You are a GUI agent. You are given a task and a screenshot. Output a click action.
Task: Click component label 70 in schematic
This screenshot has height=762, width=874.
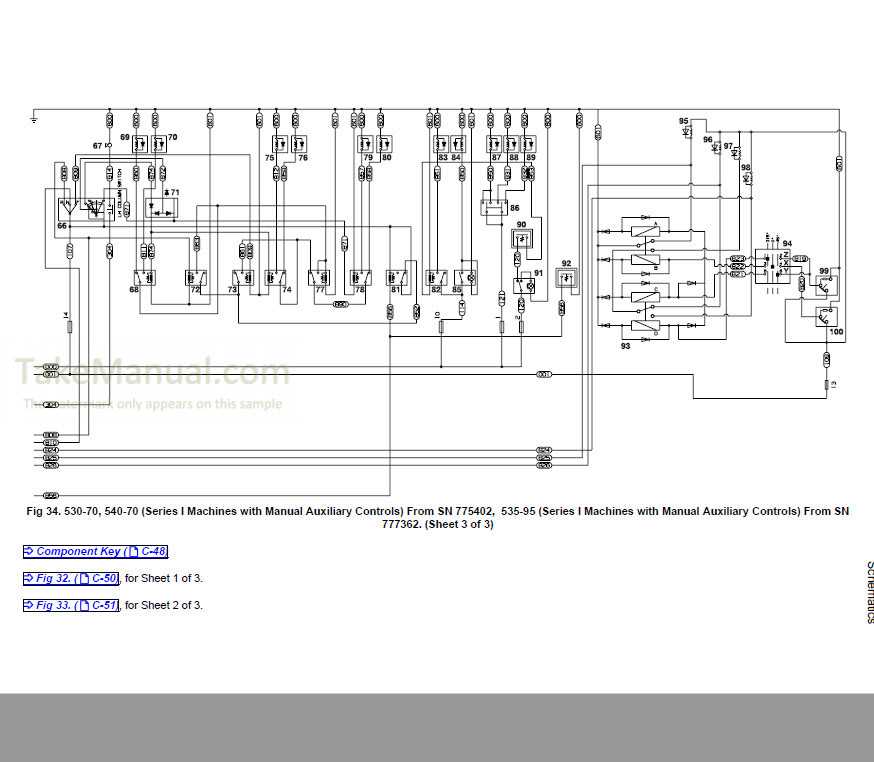click(x=172, y=137)
